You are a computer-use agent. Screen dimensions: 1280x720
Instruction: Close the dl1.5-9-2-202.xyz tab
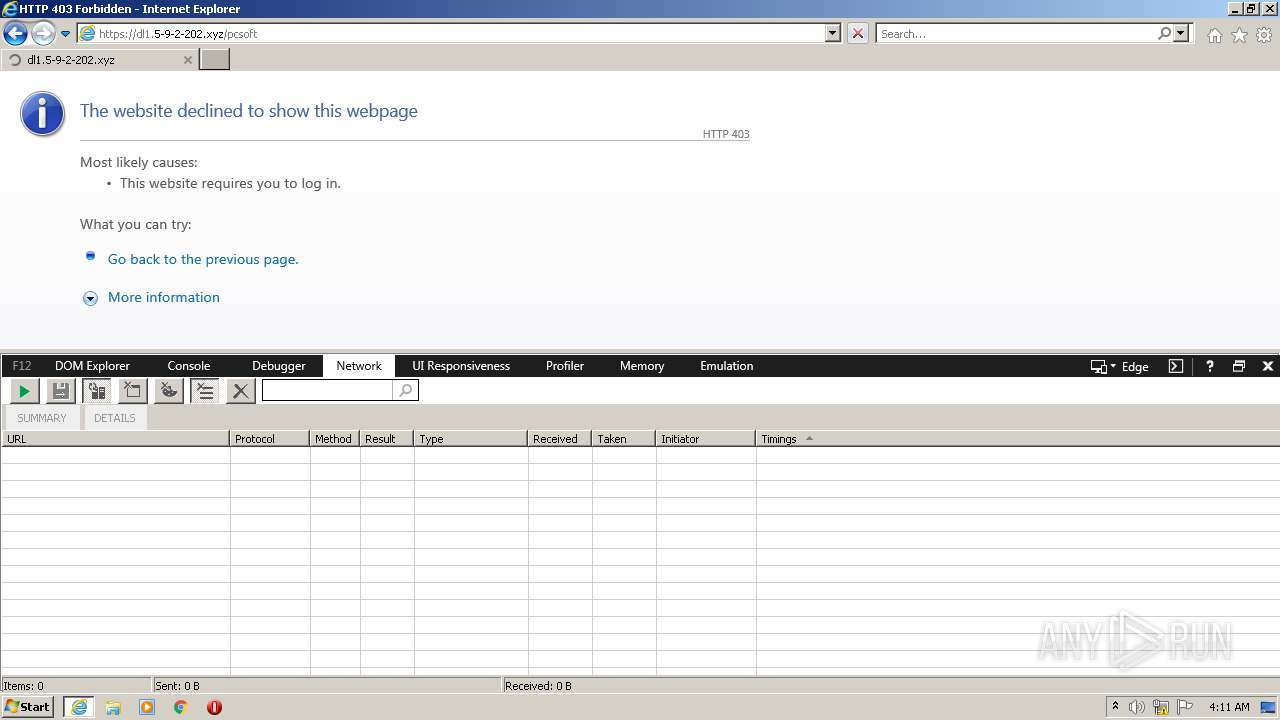187,60
